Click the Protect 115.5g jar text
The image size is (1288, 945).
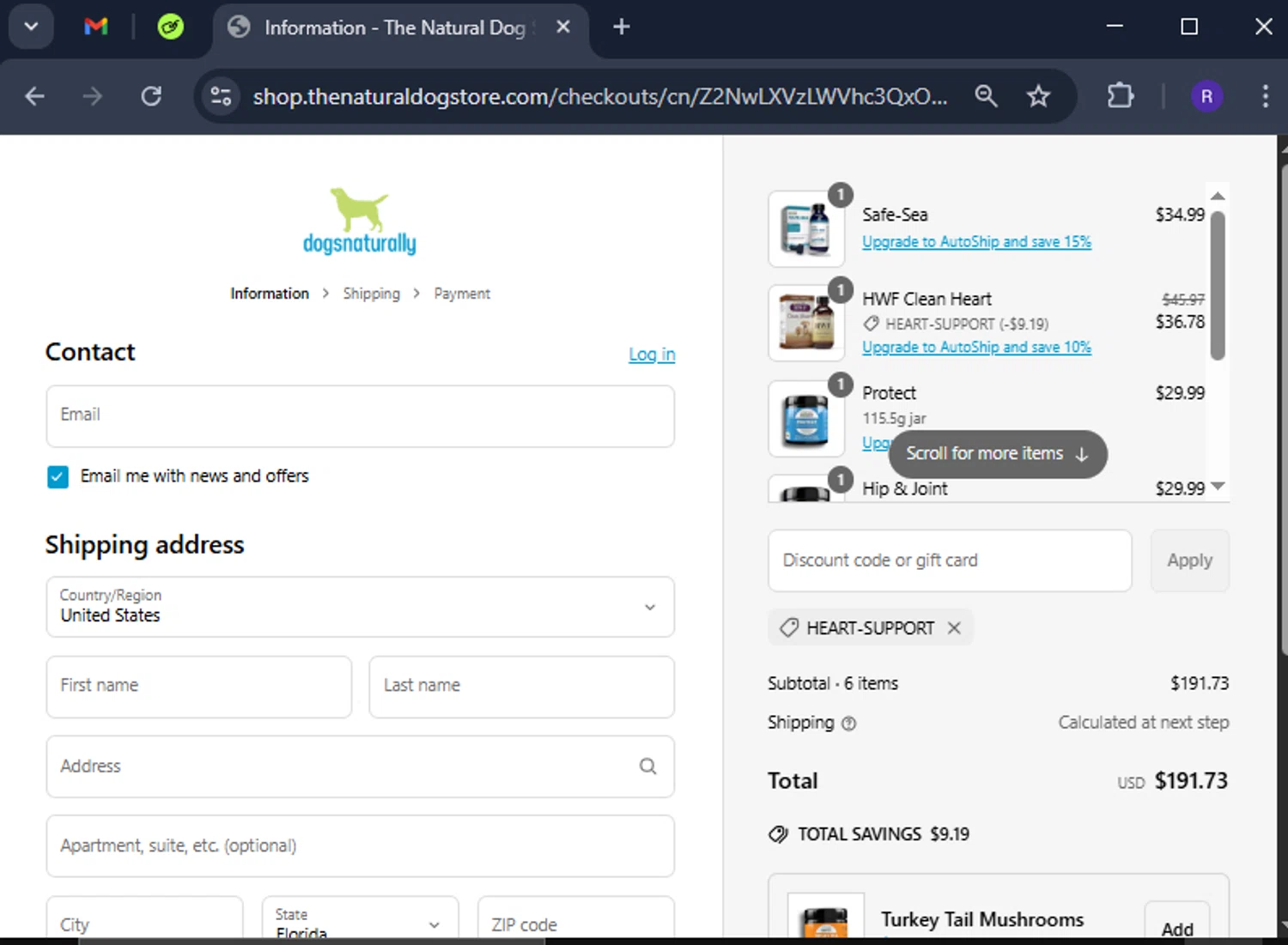[895, 419]
